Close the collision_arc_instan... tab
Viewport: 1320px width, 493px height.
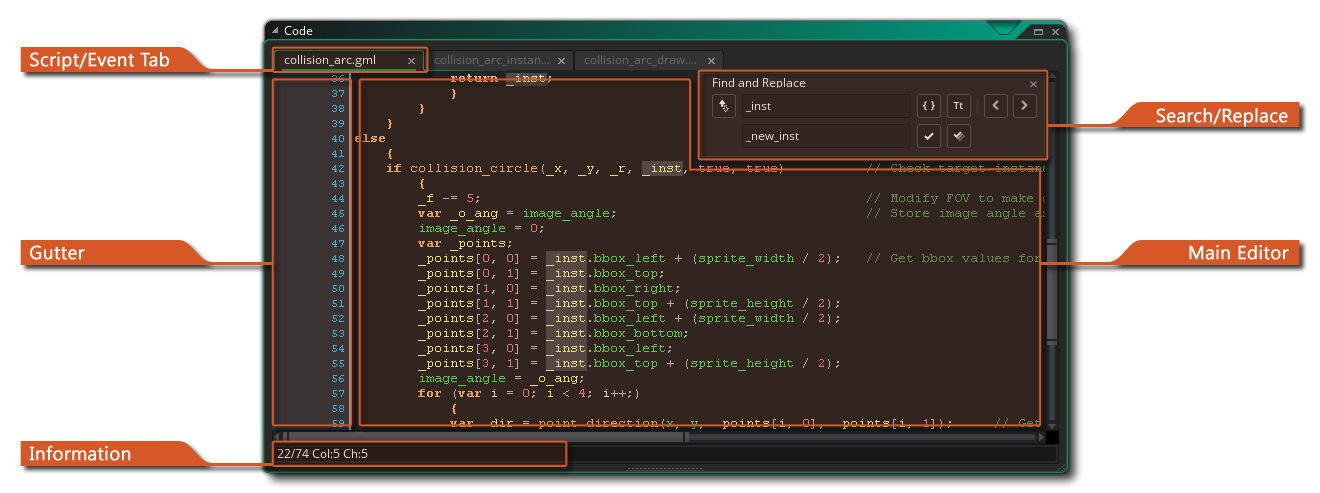point(562,61)
